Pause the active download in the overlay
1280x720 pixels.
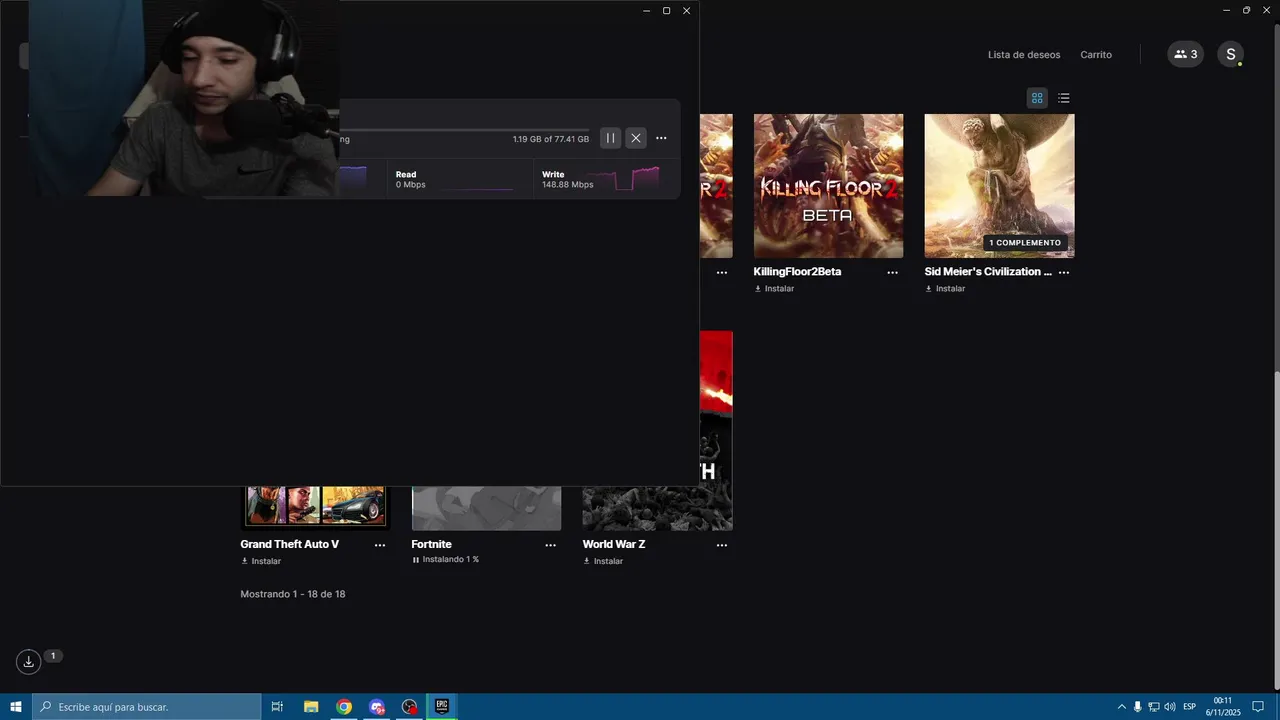click(610, 138)
